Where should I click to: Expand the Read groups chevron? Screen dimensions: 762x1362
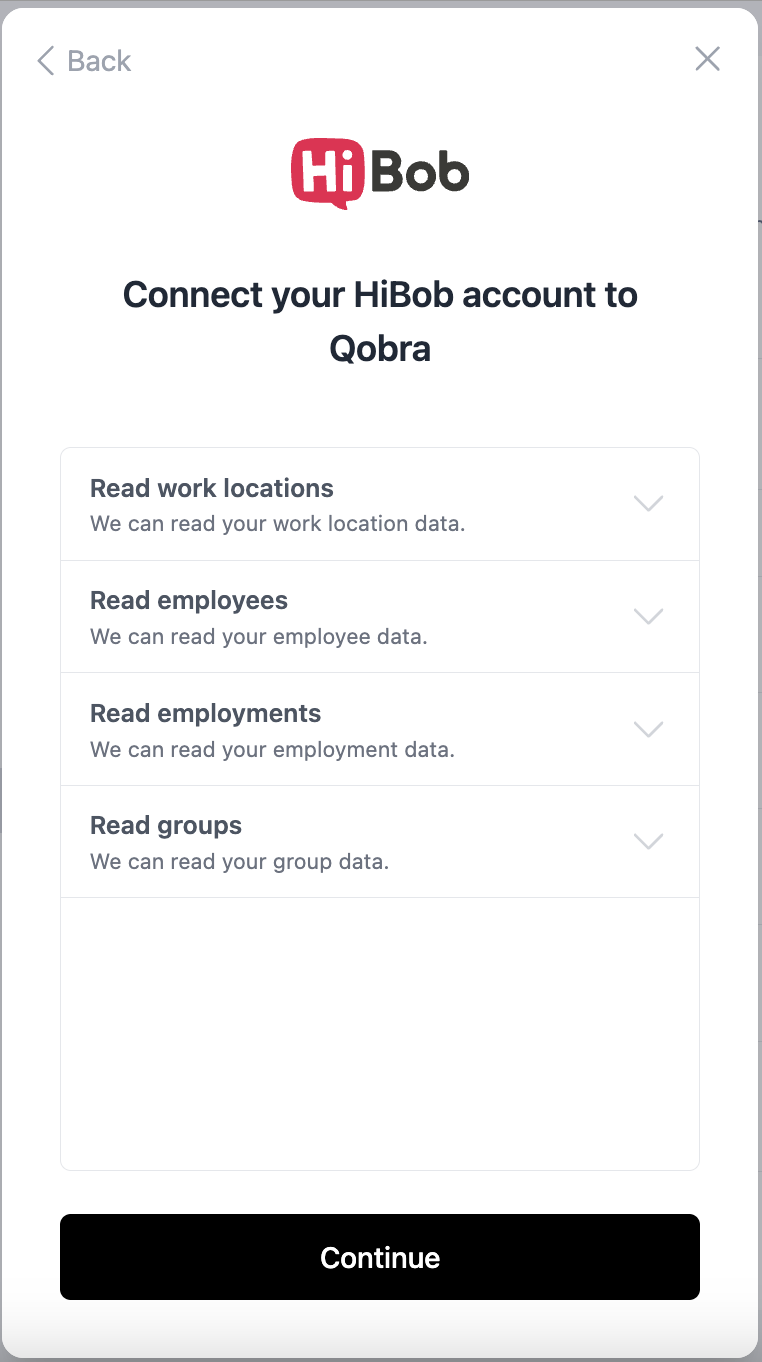click(649, 842)
